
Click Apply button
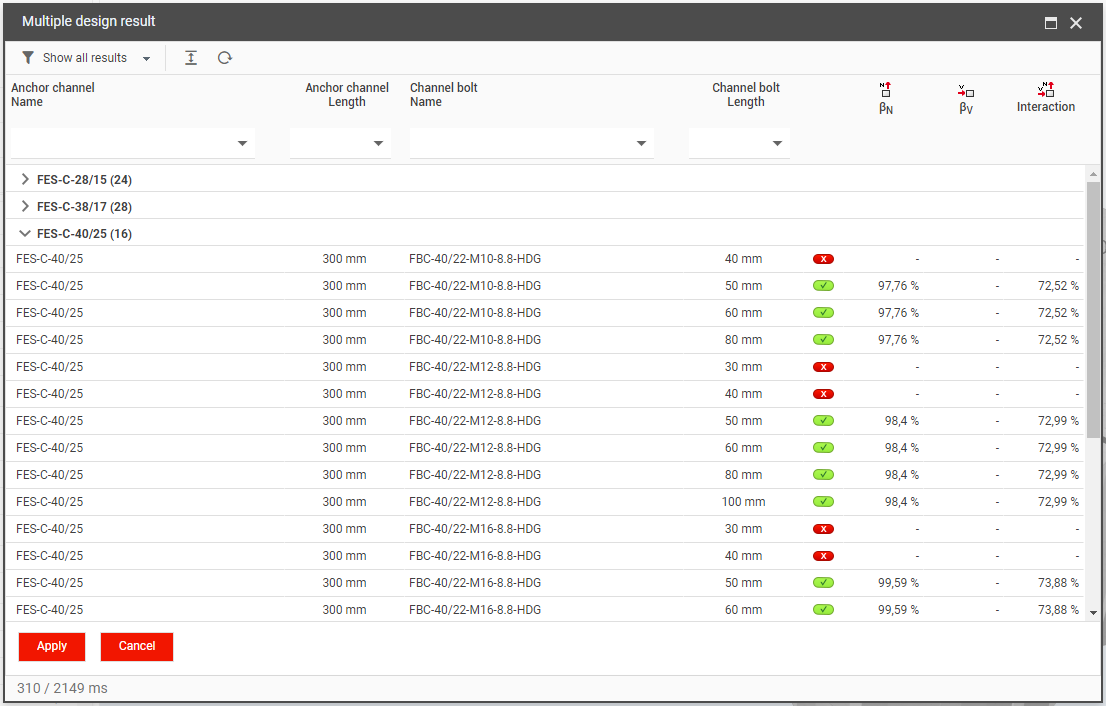(52, 646)
